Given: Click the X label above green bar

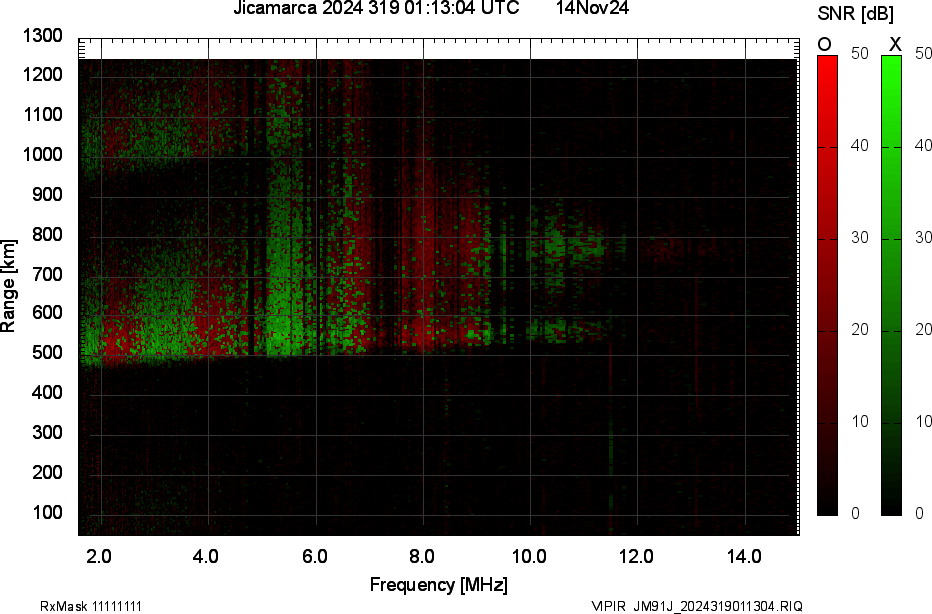Looking at the screenshot, I should [895, 44].
